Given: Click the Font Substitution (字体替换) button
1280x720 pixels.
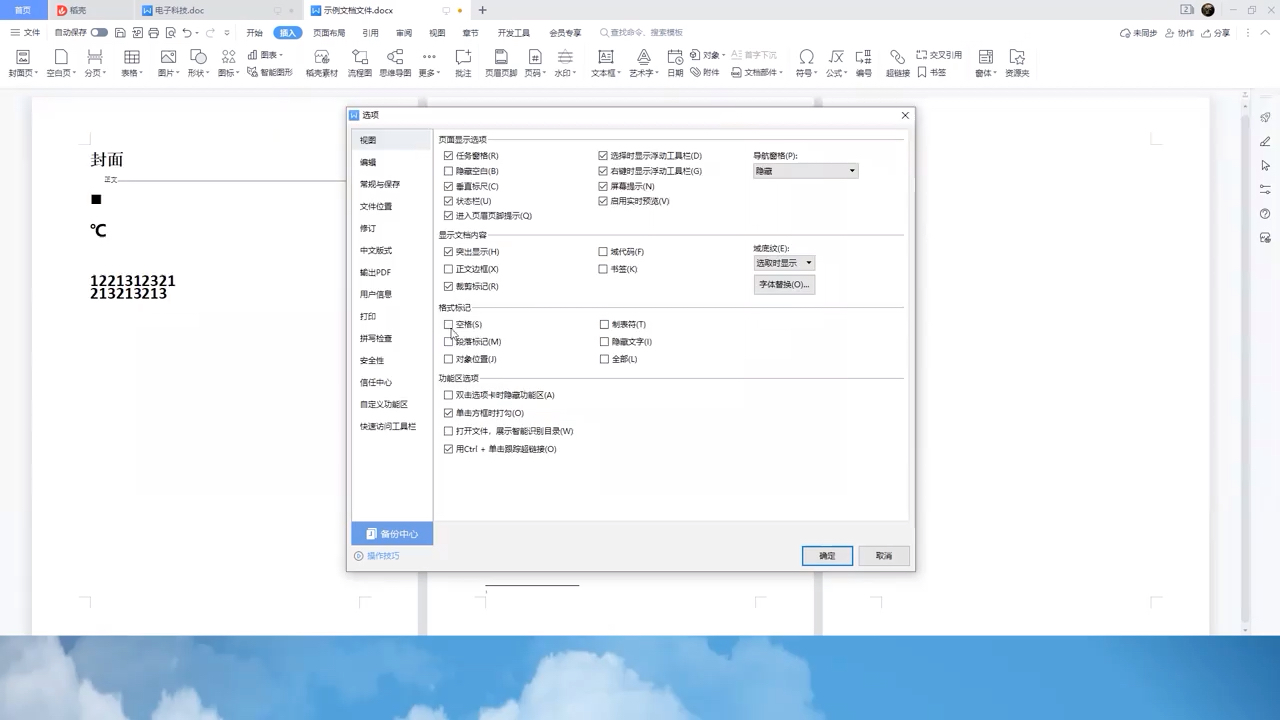Looking at the screenshot, I should click(784, 285).
